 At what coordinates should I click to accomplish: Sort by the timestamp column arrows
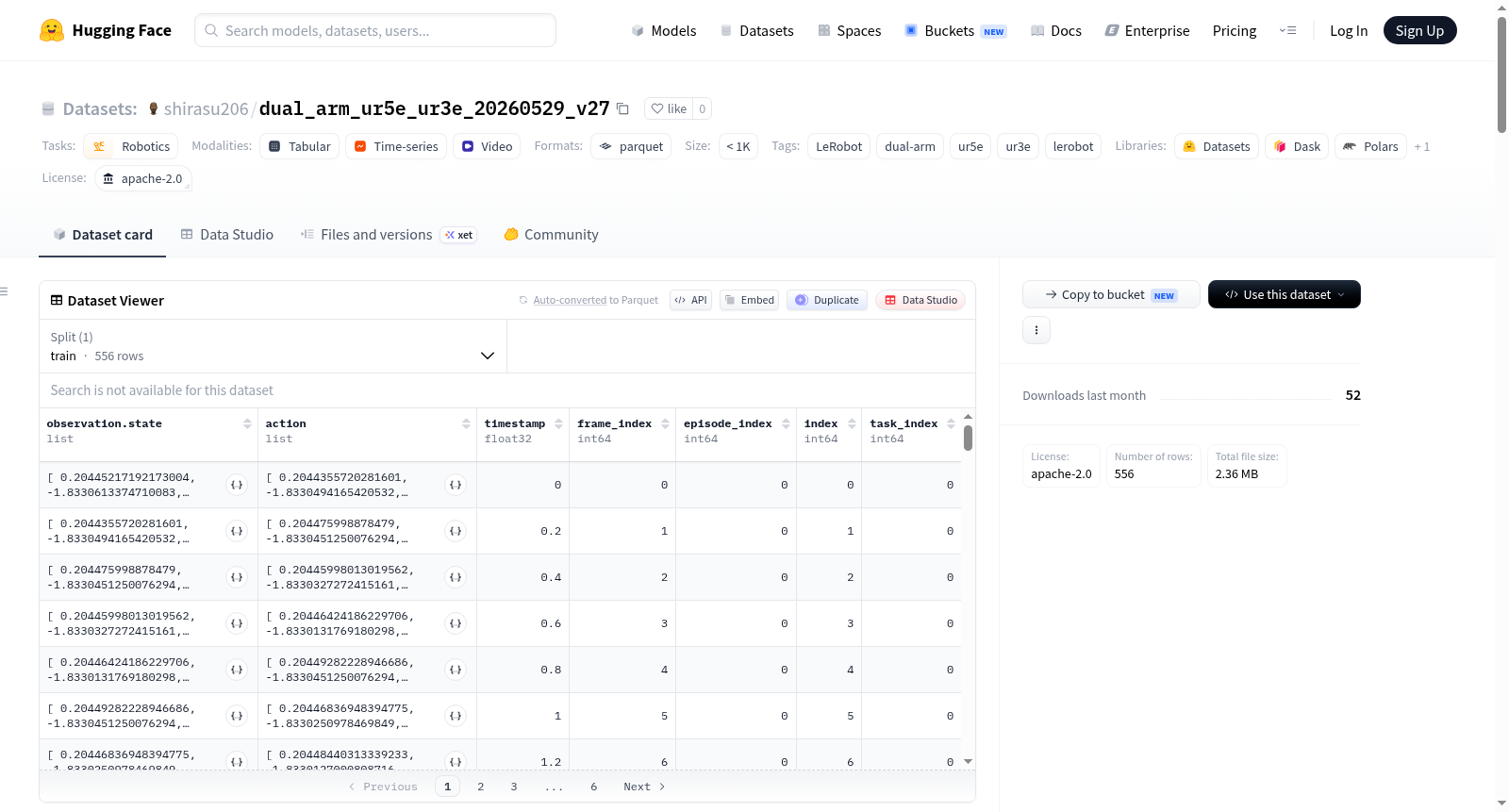pos(558,423)
